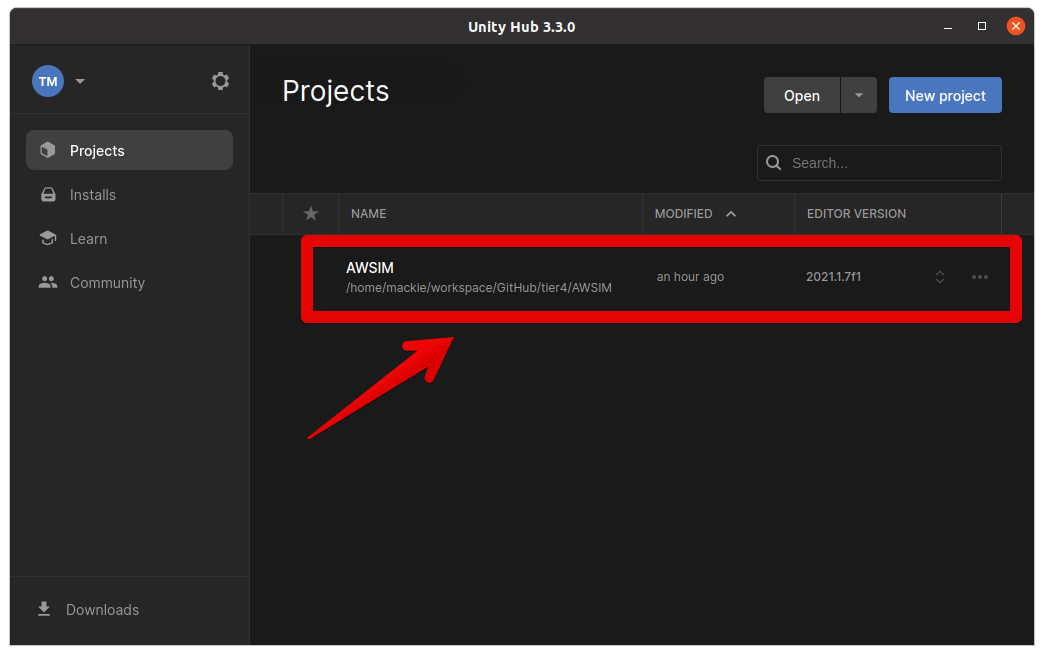Open the Community section

107,283
